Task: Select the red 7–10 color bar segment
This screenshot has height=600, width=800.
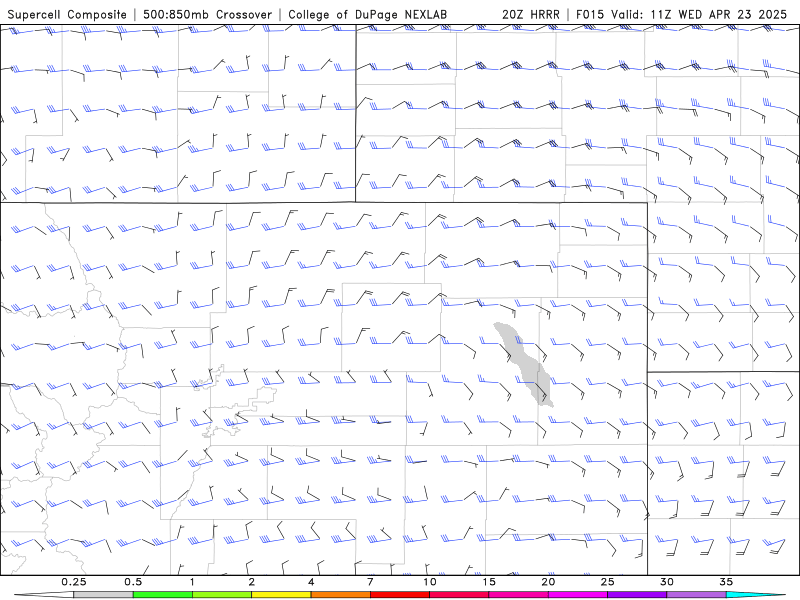Action: click(x=400, y=595)
